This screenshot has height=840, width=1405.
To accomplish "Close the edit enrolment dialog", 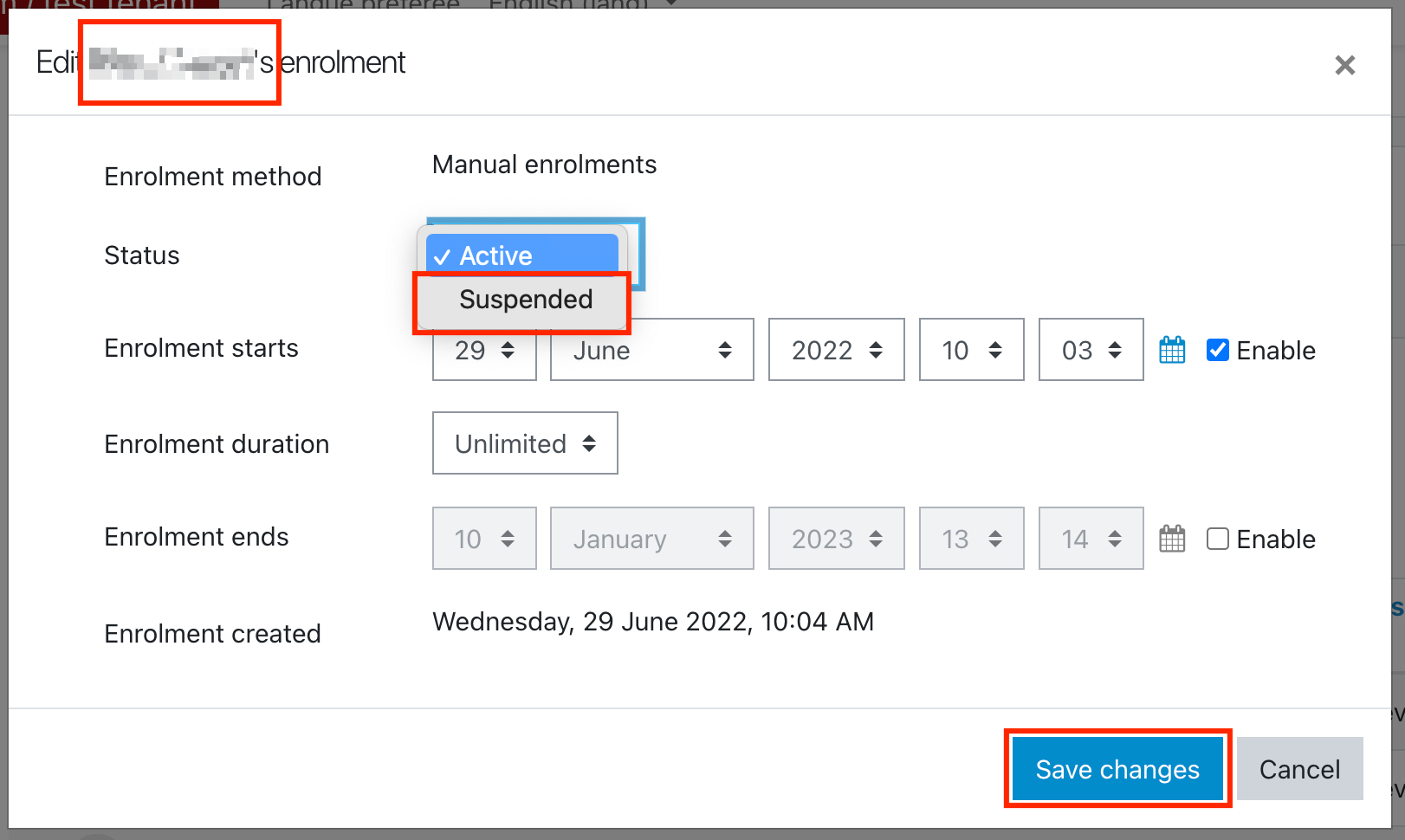I will tap(1344, 65).
